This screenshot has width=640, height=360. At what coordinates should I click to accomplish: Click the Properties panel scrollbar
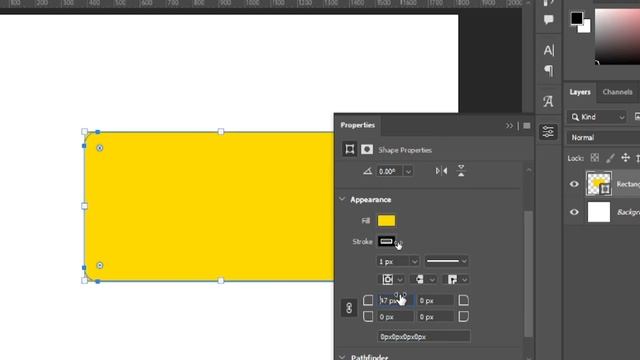click(x=528, y=273)
